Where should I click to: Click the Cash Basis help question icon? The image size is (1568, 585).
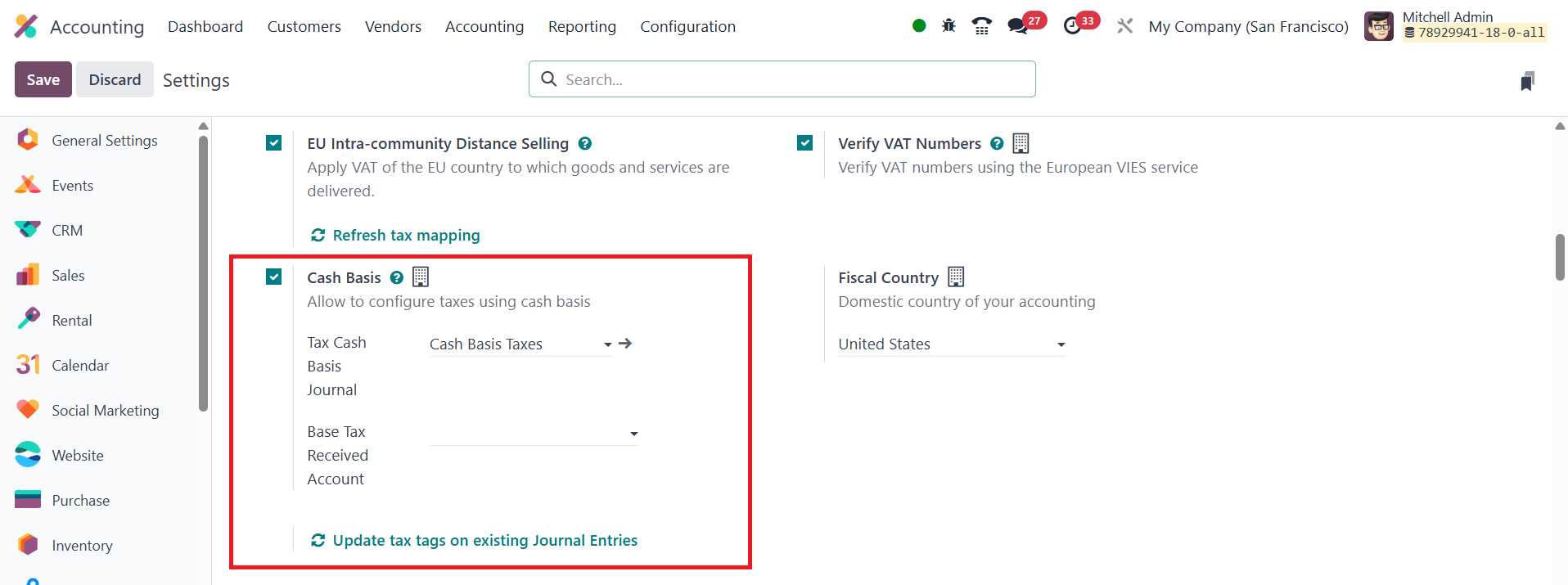[x=397, y=277]
